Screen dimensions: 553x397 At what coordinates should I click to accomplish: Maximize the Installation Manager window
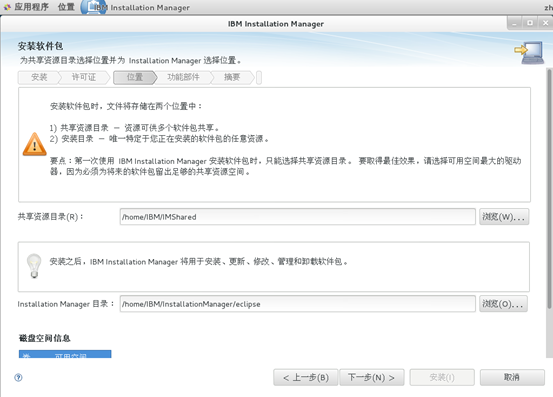coord(530,23)
